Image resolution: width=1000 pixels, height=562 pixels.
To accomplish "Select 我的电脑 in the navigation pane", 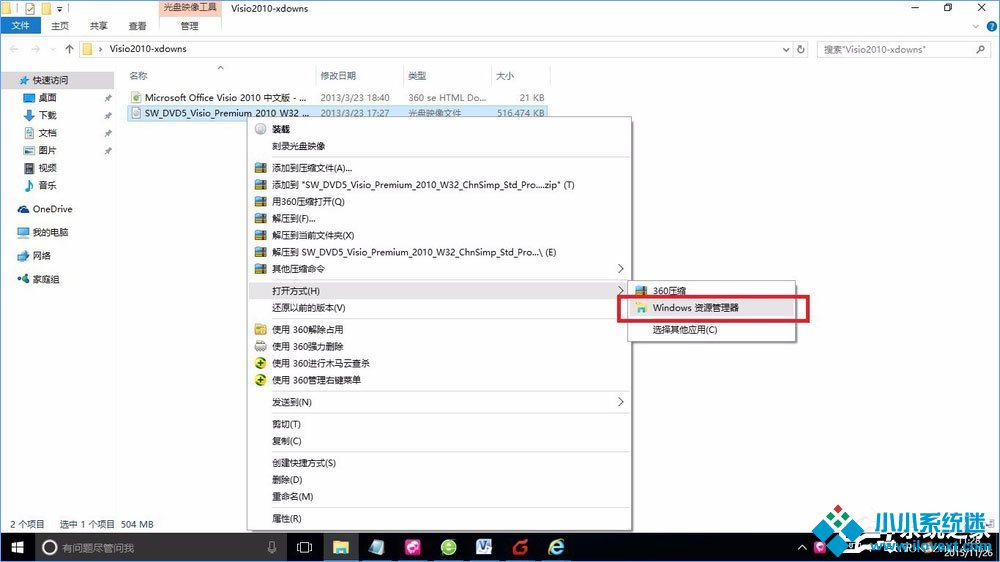I will (x=50, y=232).
